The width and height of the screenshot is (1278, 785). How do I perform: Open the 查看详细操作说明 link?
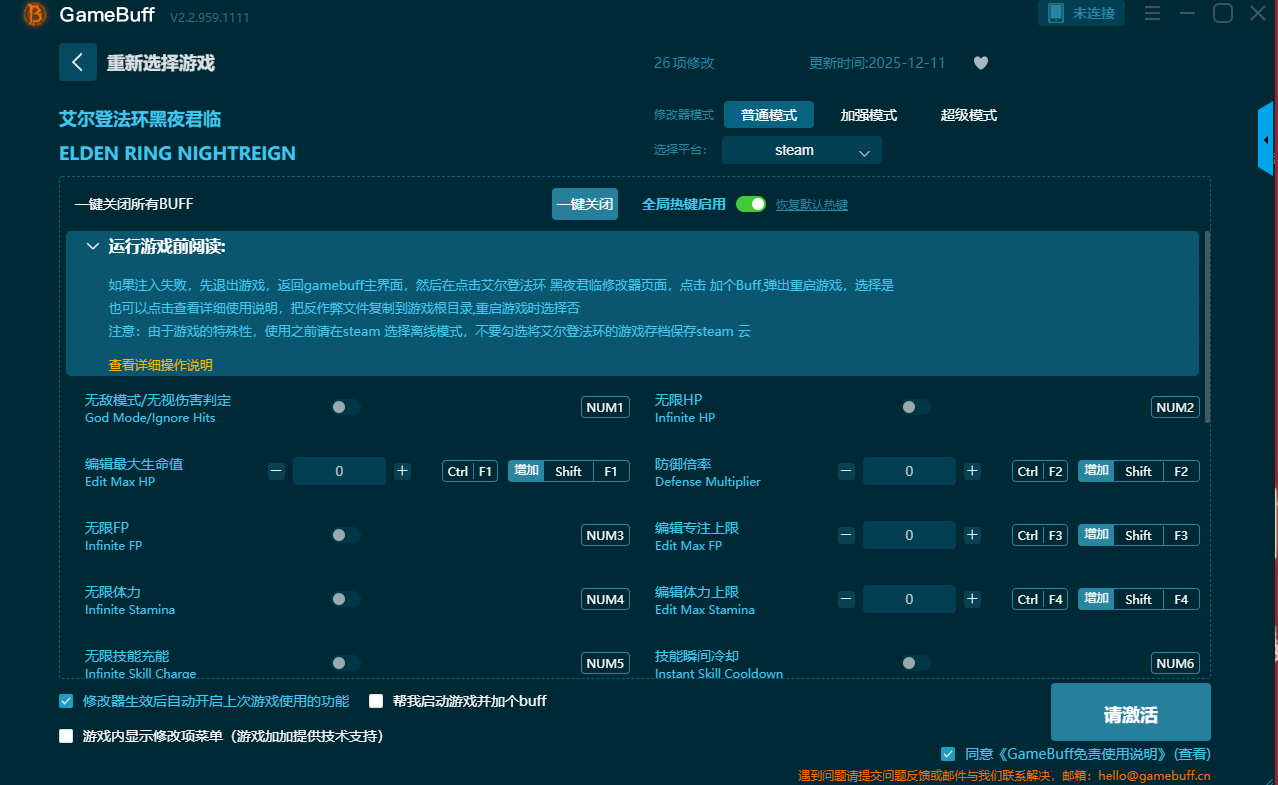160,365
